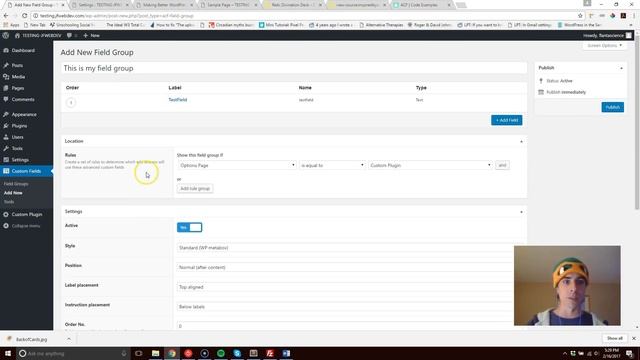Click the Media icon in sidebar
This screenshot has height=360, width=640.
tap(6, 77)
